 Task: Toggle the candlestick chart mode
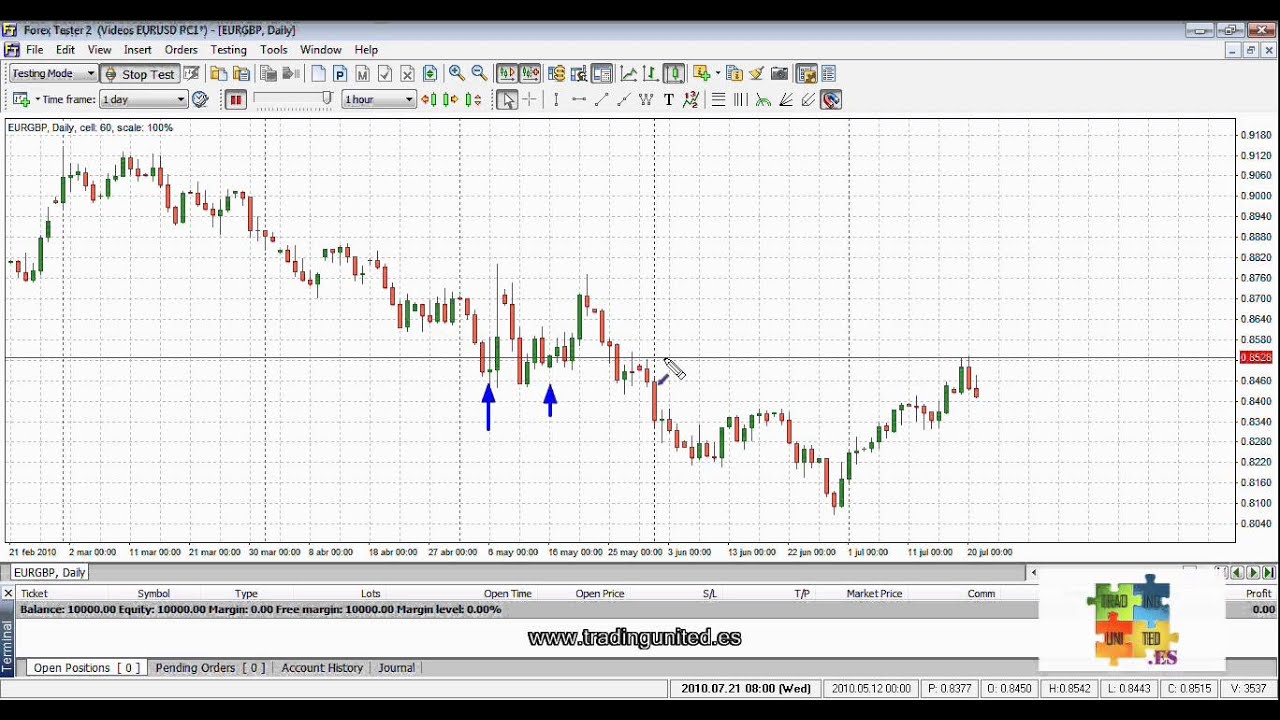[x=673, y=73]
